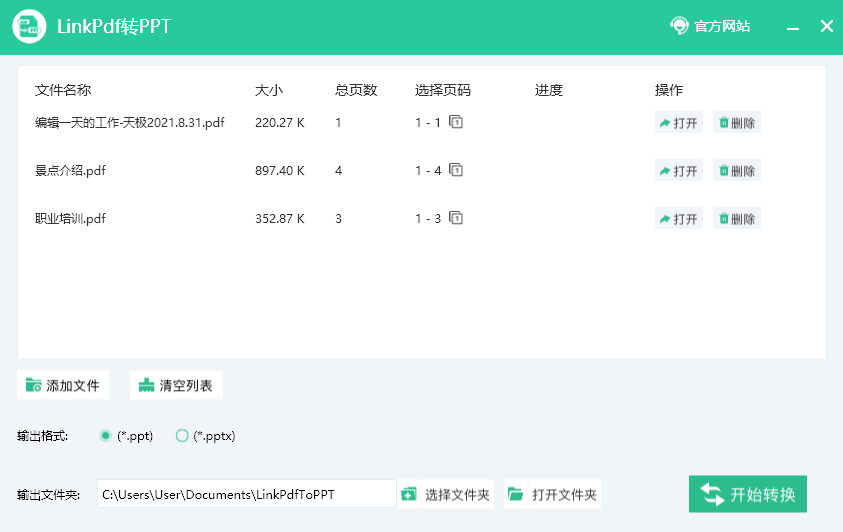
Task: Click the 1 - 1 page range value
Action: pos(428,123)
